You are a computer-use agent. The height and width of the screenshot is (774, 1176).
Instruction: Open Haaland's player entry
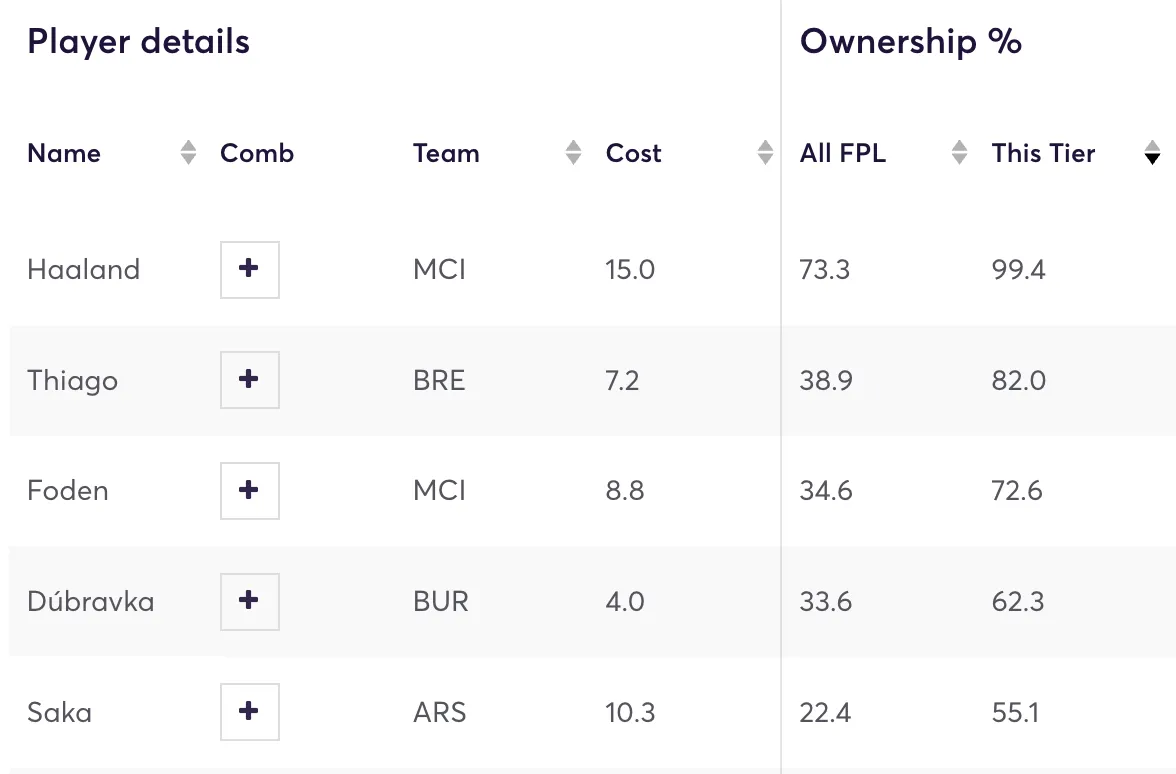coord(83,269)
